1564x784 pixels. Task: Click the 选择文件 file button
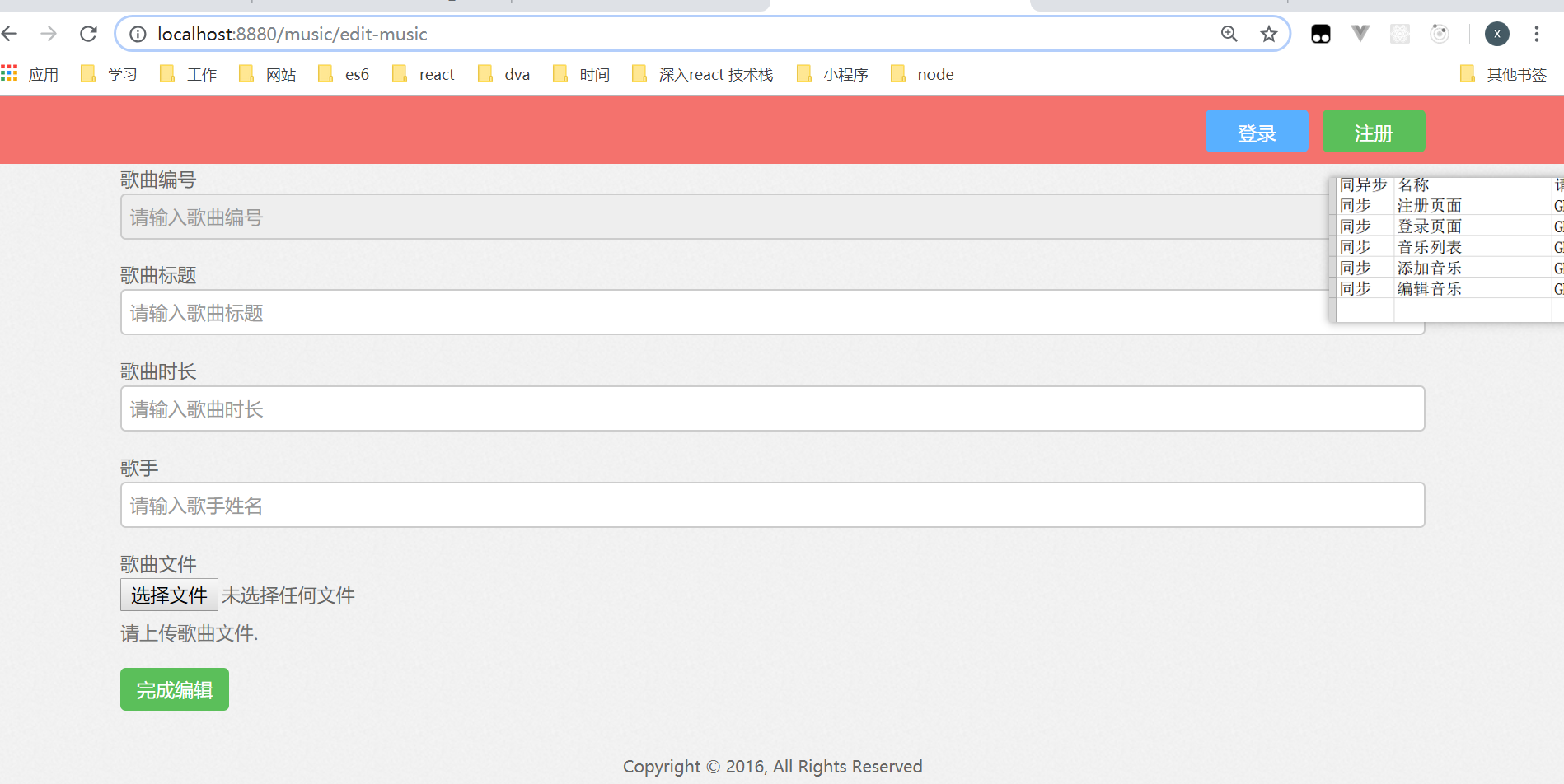click(x=169, y=595)
